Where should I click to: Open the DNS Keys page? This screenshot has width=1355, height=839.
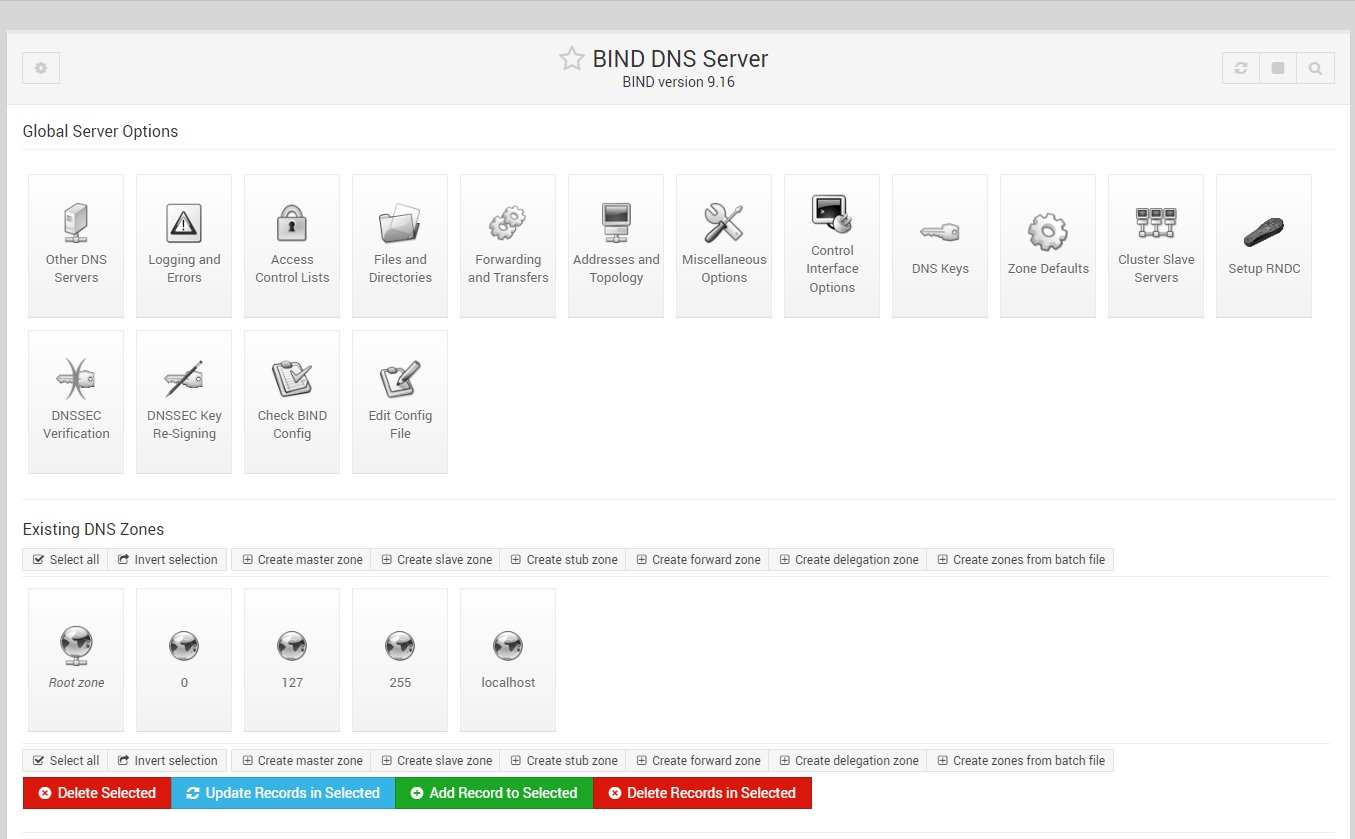coord(940,245)
